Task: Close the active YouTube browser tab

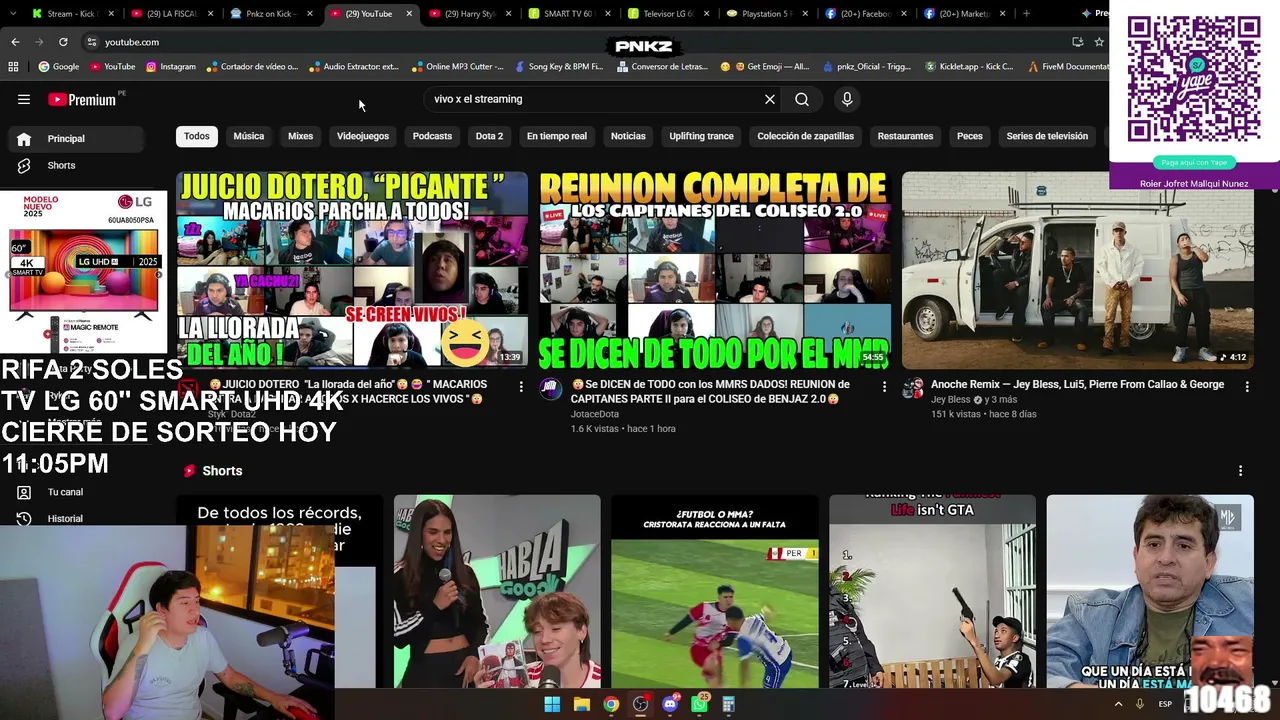Action: [x=409, y=14]
